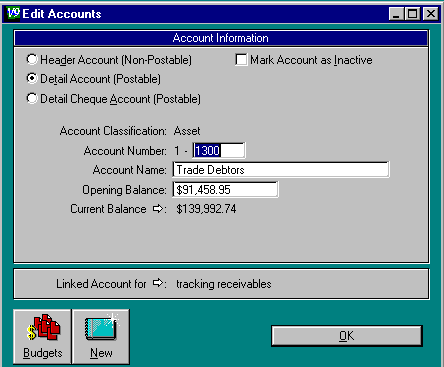
Task: Click the Linked Account for arrow icon
Action: click(158, 283)
